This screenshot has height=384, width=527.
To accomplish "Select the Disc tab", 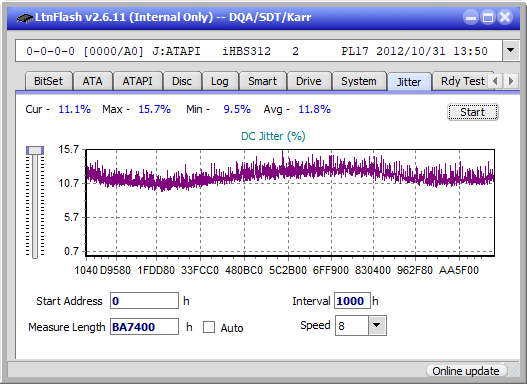I will tap(182, 81).
